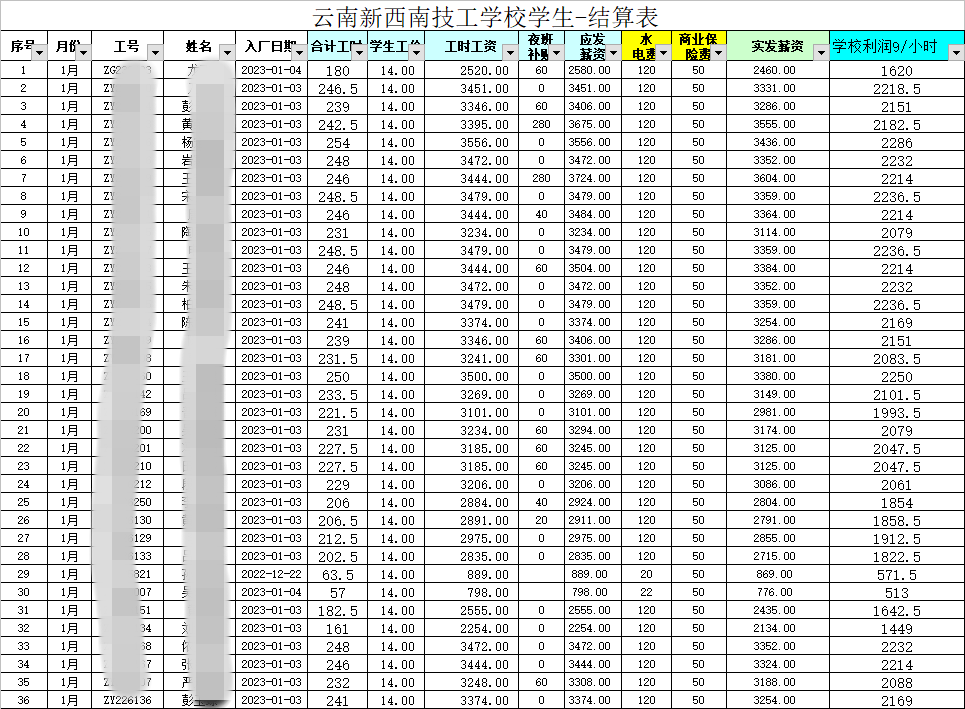This screenshot has height=709, width=965.
Task: Select the cell showing 2924.00
Action: [593, 502]
